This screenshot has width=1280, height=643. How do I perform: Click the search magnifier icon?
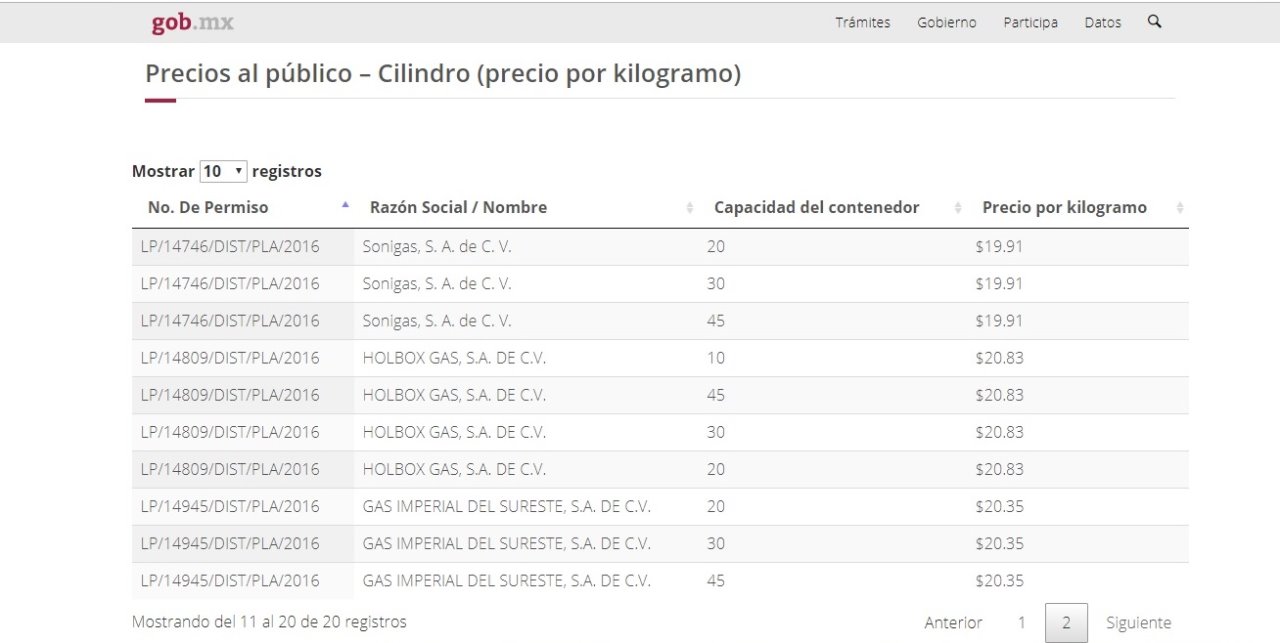pos(1154,21)
